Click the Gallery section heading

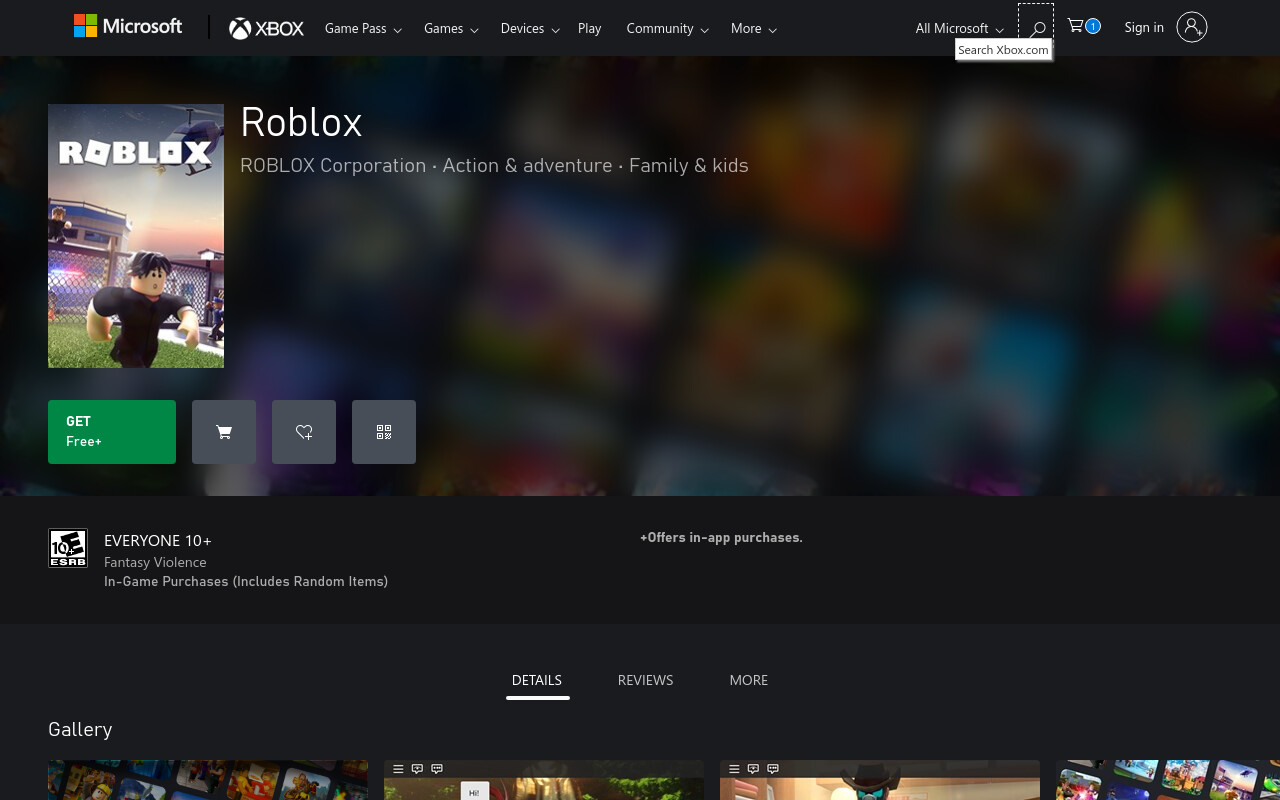pos(80,729)
